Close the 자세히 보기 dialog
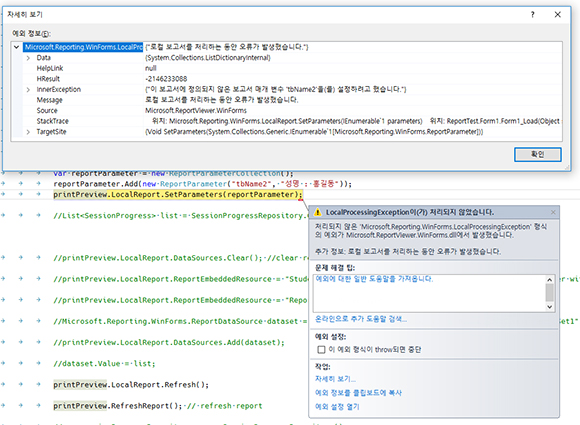This screenshot has width=580, height=425. coord(557,14)
